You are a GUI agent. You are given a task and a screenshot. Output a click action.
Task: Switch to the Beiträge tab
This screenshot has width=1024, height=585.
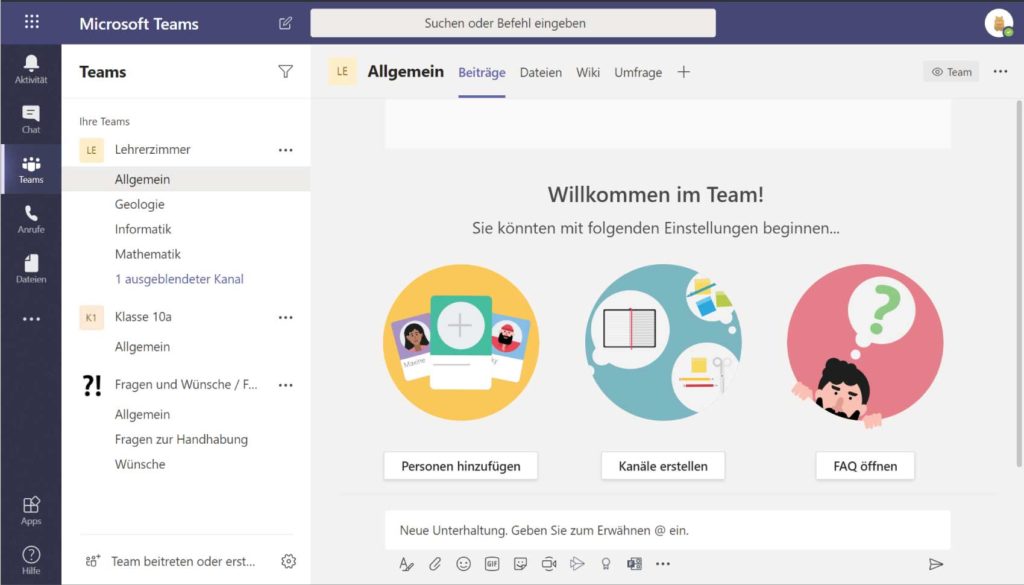pyautogui.click(x=482, y=72)
